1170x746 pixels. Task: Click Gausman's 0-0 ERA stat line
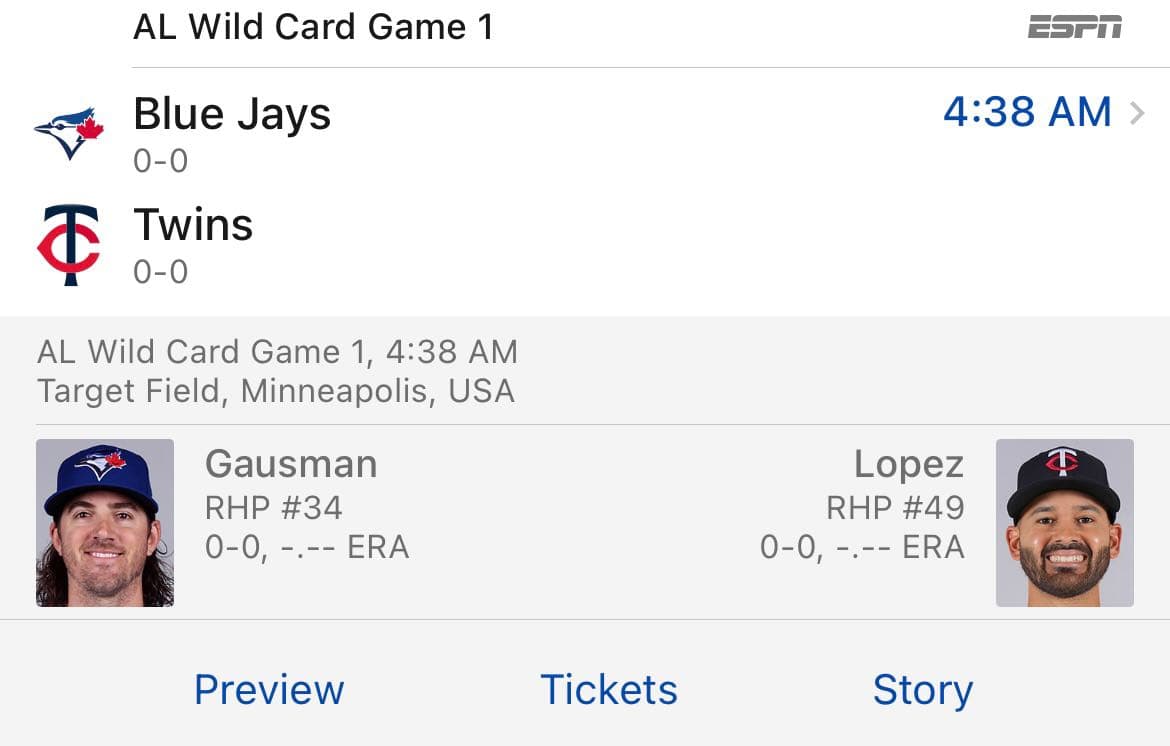point(304,547)
